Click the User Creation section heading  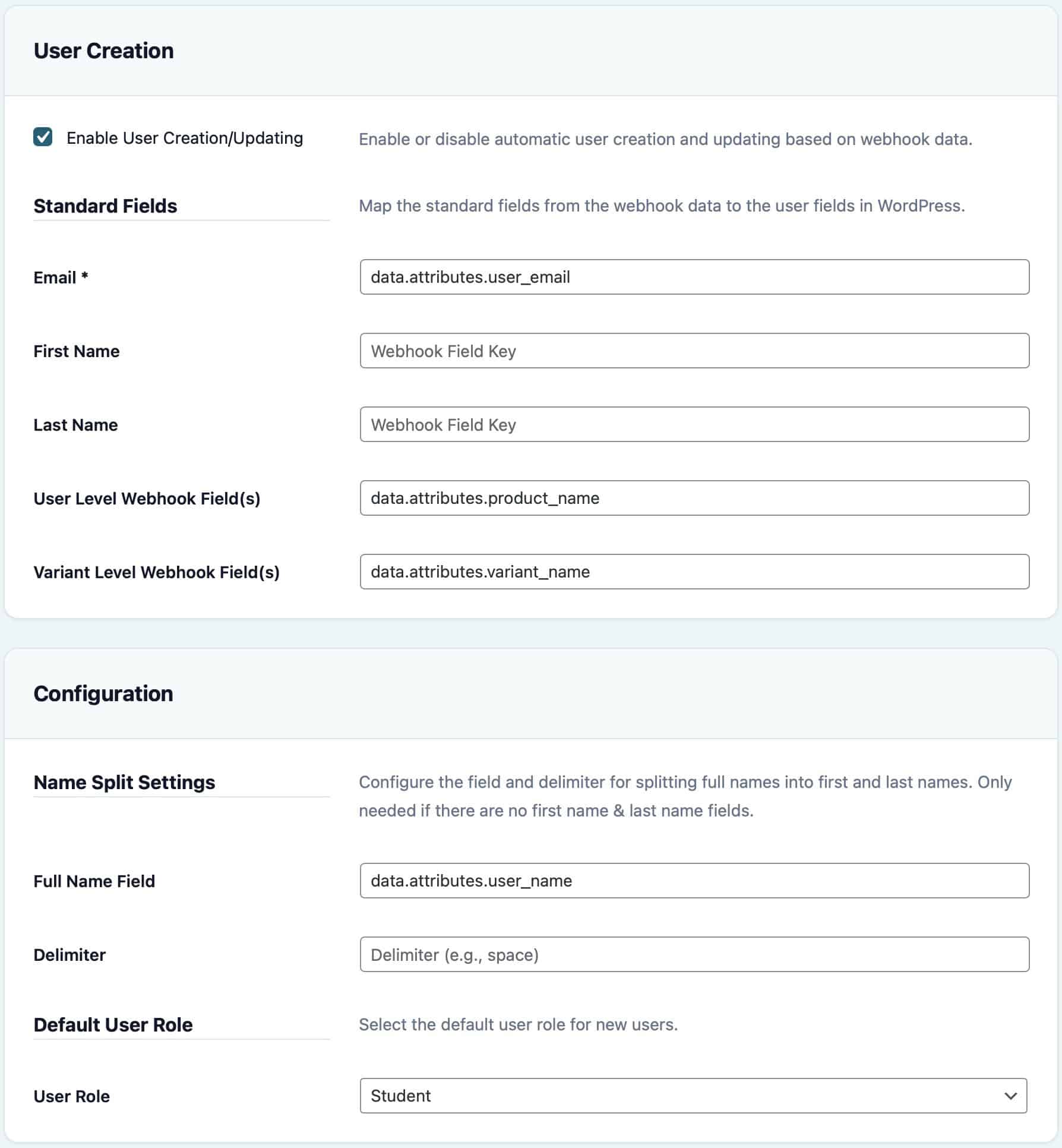(x=103, y=51)
